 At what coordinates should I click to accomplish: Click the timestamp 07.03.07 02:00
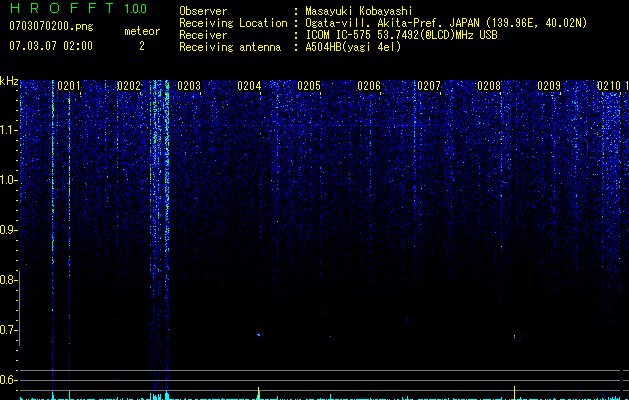[x=51, y=46]
